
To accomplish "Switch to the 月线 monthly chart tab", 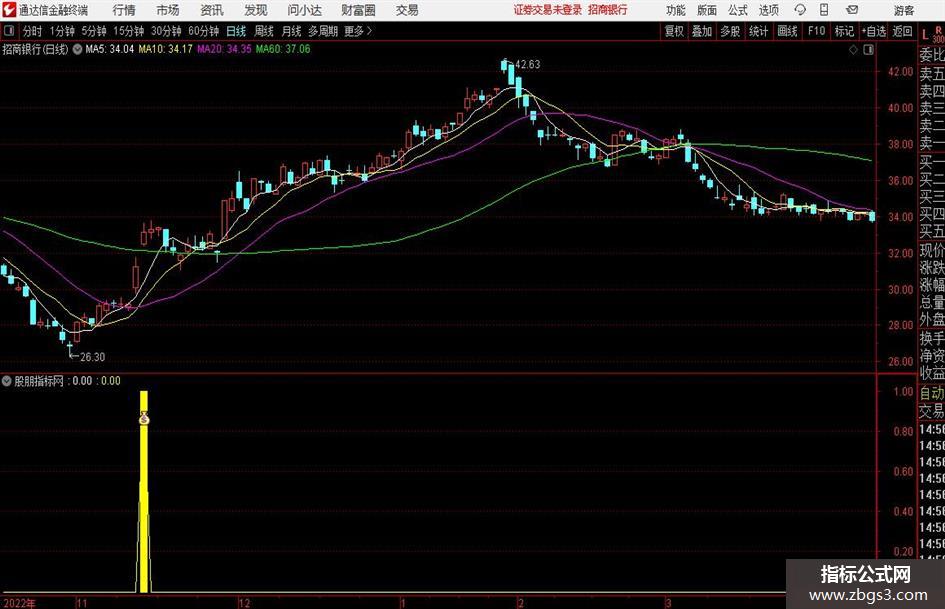I will [292, 31].
